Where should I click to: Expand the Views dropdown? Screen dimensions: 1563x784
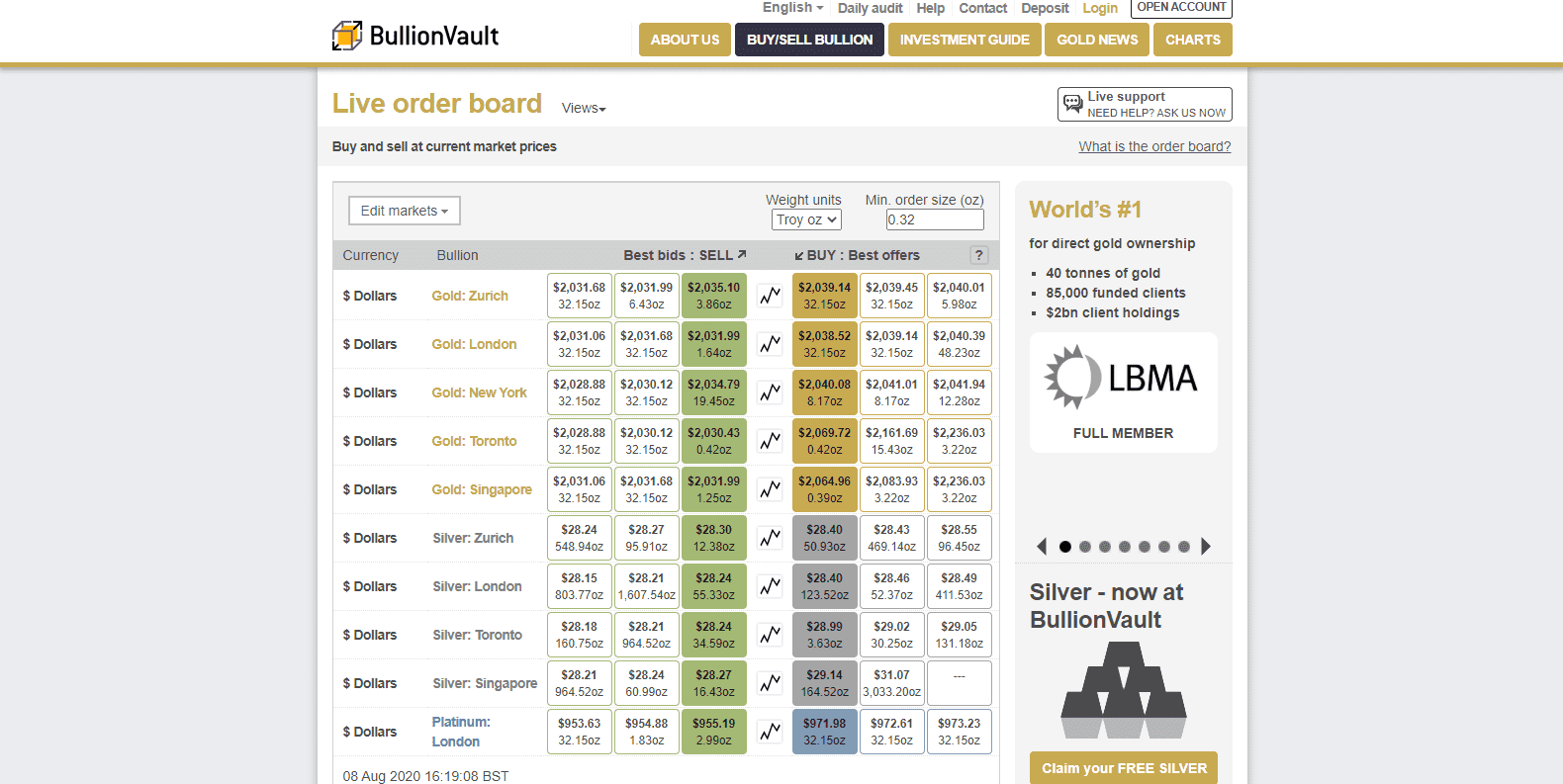(x=584, y=108)
